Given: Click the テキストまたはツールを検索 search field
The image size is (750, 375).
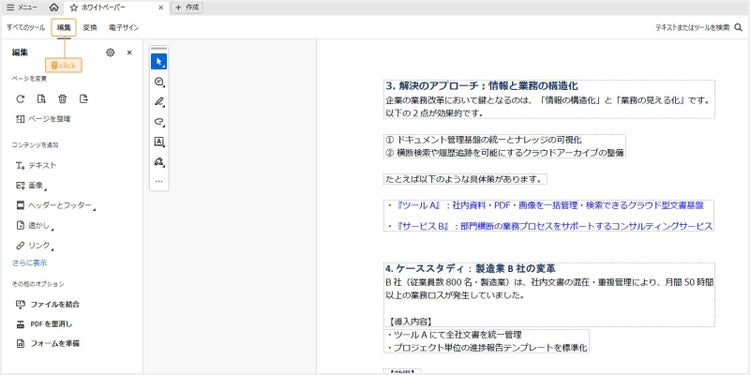Looking at the screenshot, I should pyautogui.click(x=692, y=28).
